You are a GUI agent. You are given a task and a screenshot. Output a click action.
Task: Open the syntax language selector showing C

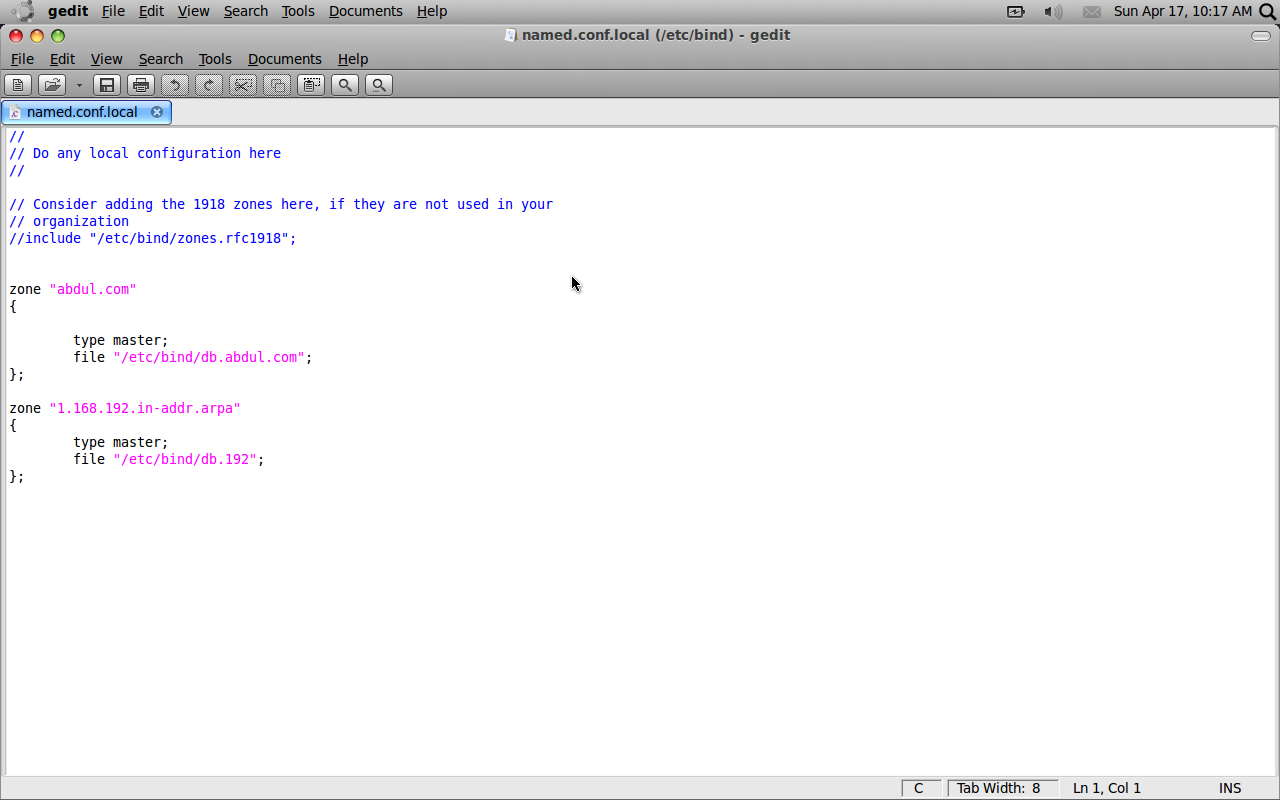click(920, 788)
